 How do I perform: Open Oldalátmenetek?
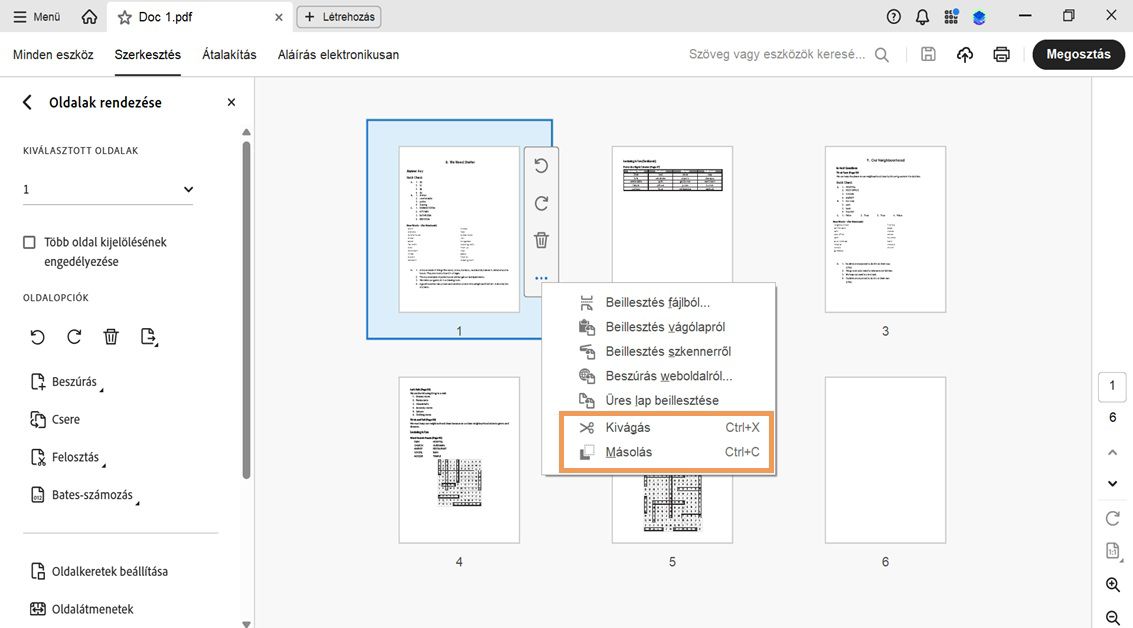pyautogui.click(x=82, y=609)
